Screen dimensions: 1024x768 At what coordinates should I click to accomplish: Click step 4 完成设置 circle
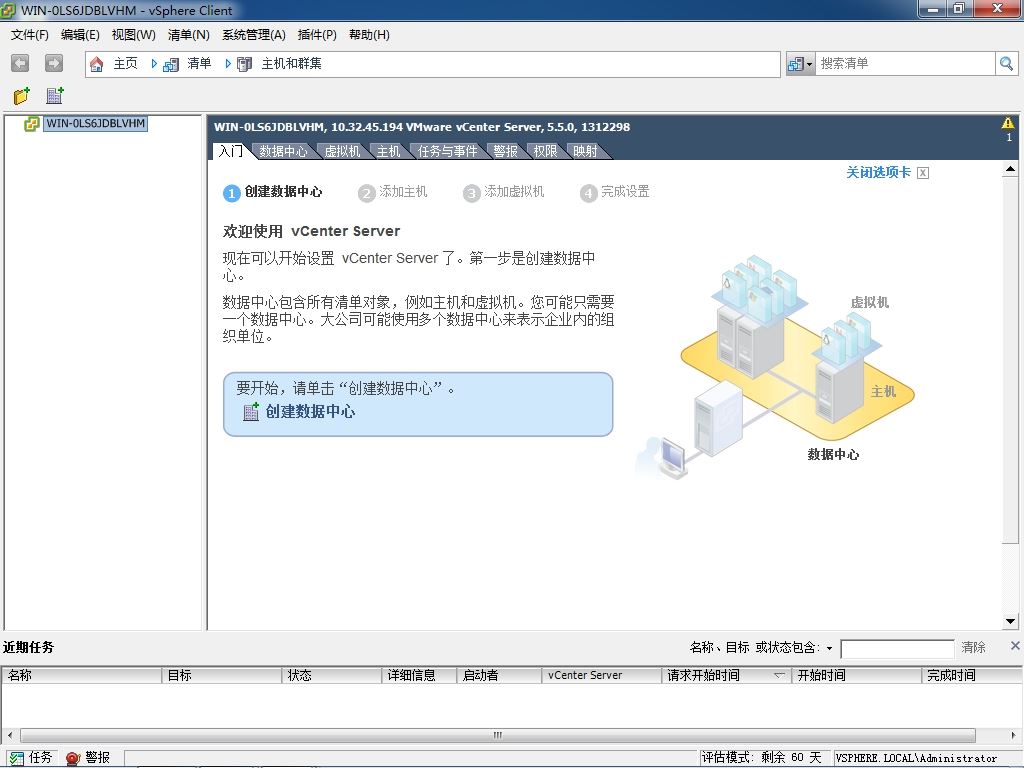[x=588, y=193]
